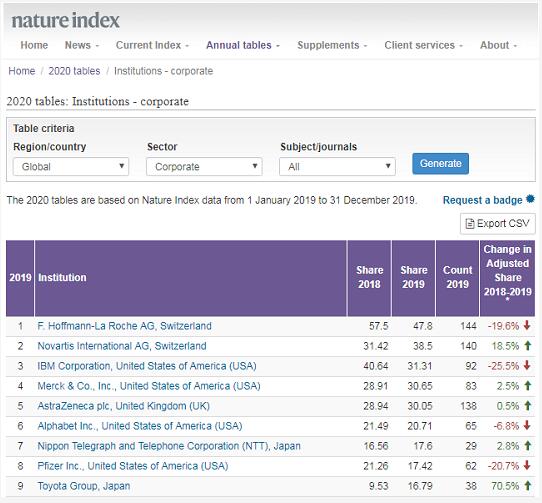
Task: Open Alphabet Inc. institution link
Action: [140, 426]
